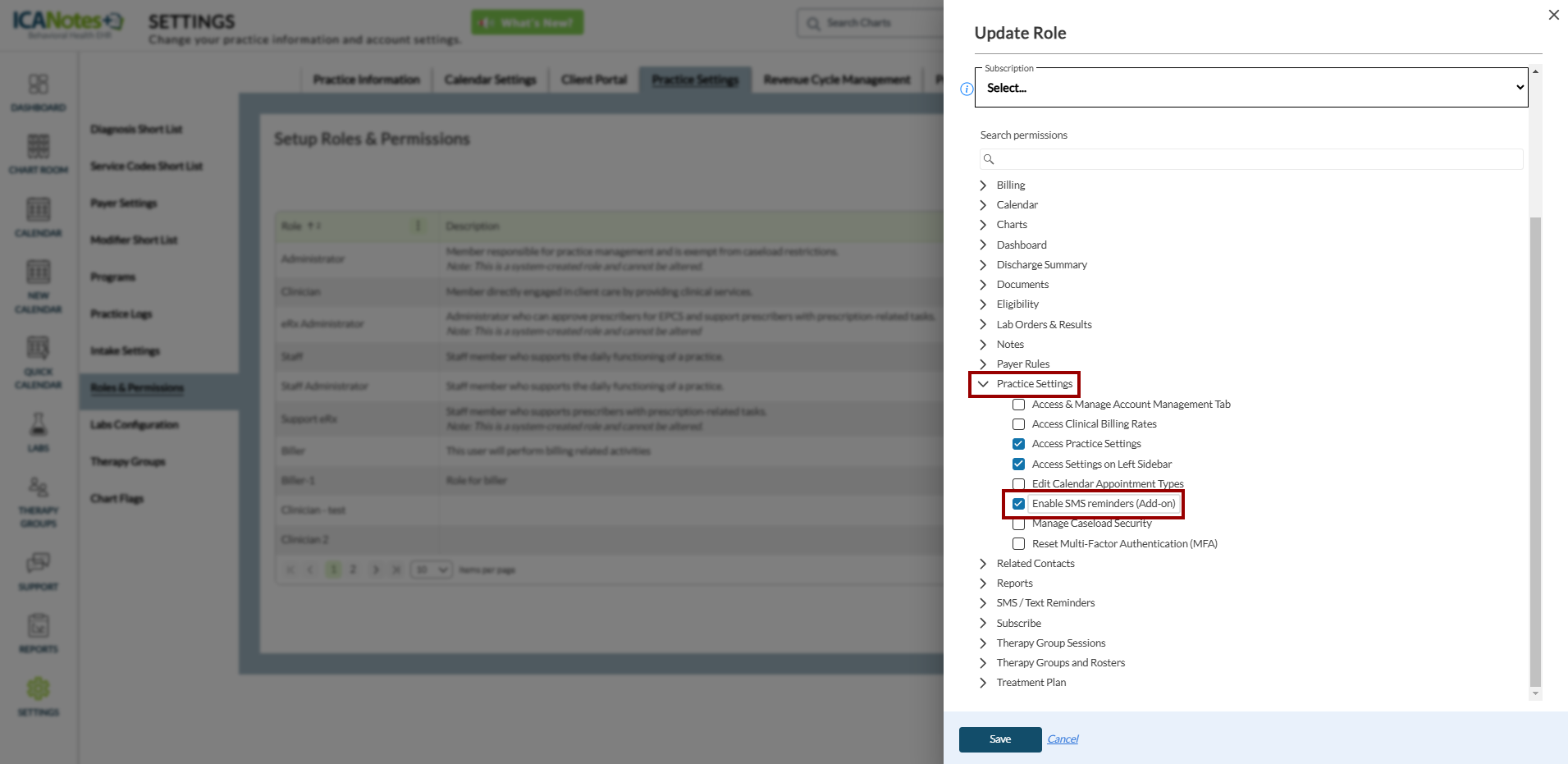Expand the Treatment Plan group
Image resolution: width=1568 pixels, height=764 pixels.
tap(983, 683)
